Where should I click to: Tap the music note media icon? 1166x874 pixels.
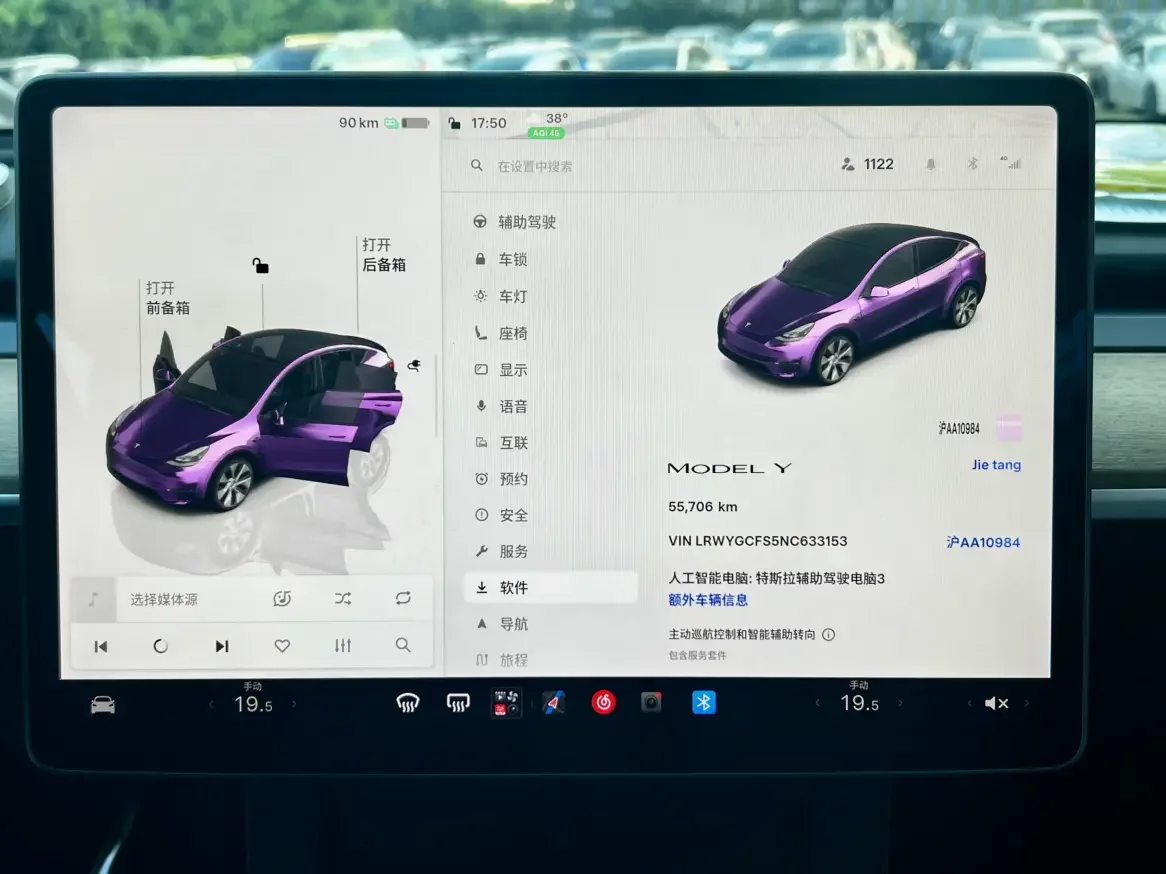point(93,599)
